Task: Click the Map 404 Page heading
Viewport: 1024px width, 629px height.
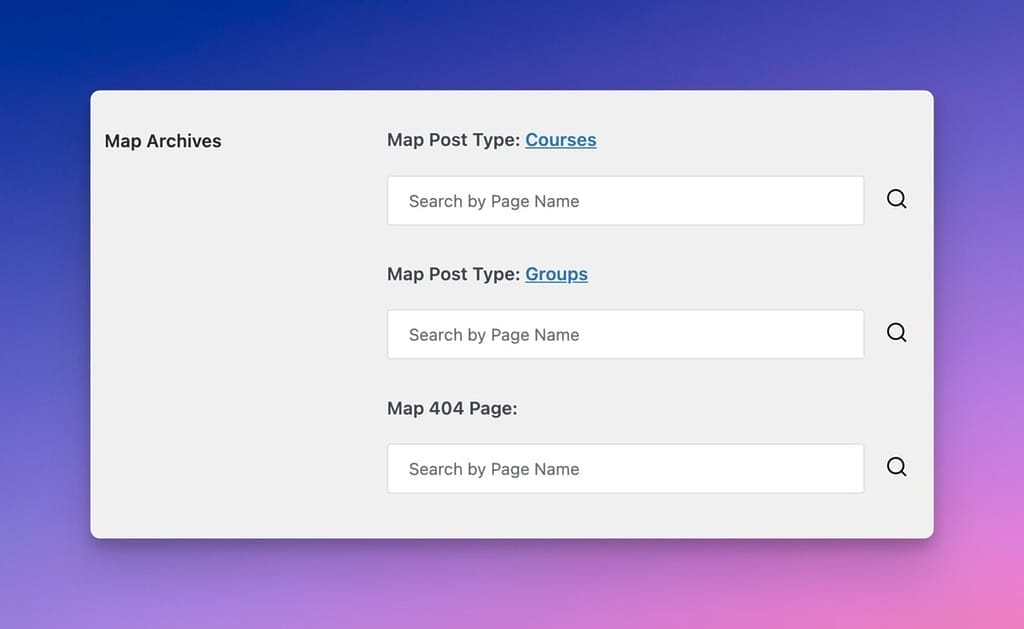Action: tap(452, 408)
